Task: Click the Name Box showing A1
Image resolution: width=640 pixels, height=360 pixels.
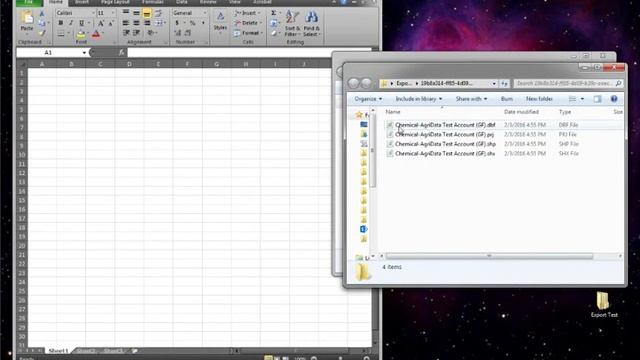Action: pos(49,53)
